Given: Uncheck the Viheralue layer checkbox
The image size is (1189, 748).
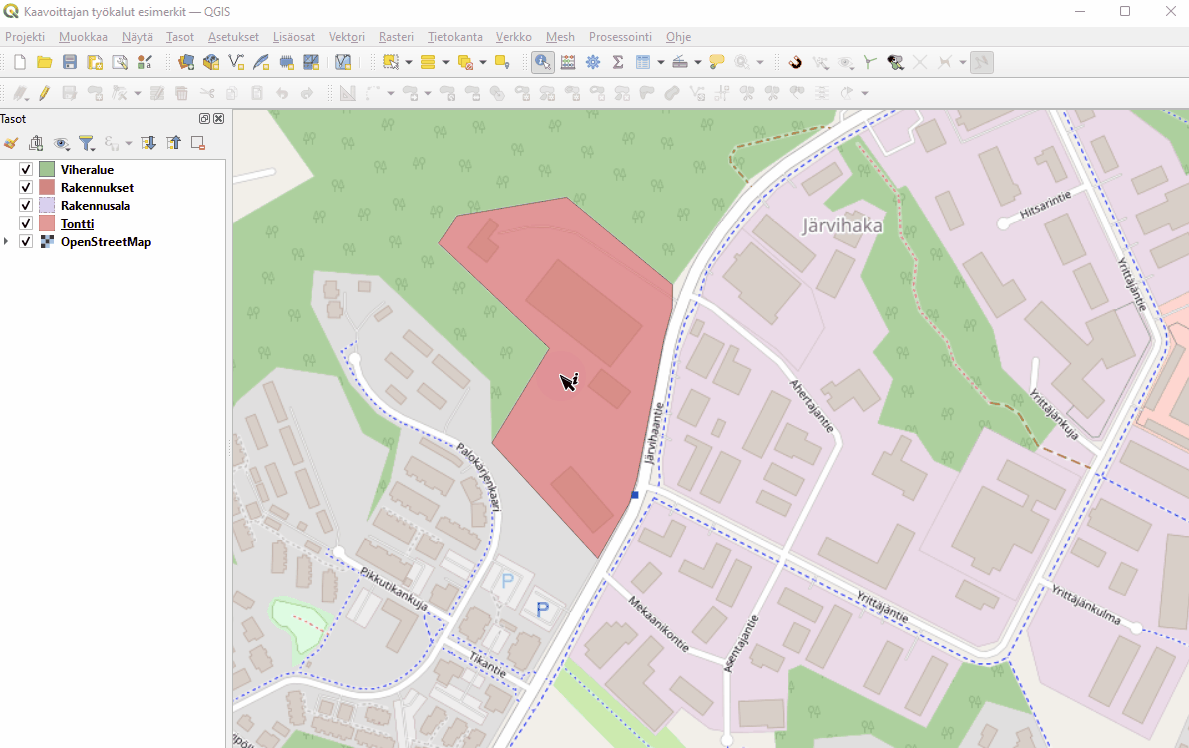Looking at the screenshot, I should click(27, 170).
